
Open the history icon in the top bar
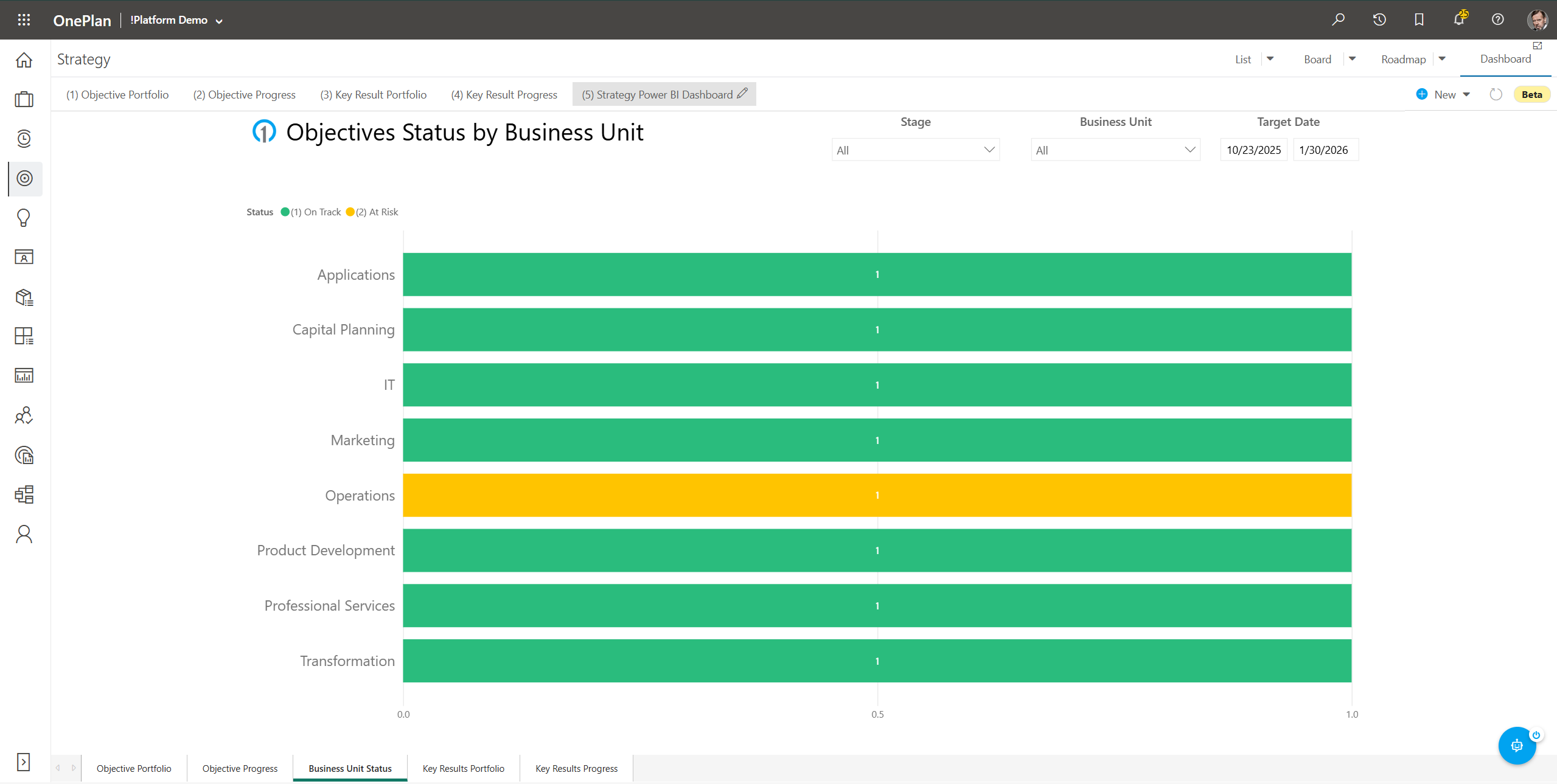click(1378, 19)
